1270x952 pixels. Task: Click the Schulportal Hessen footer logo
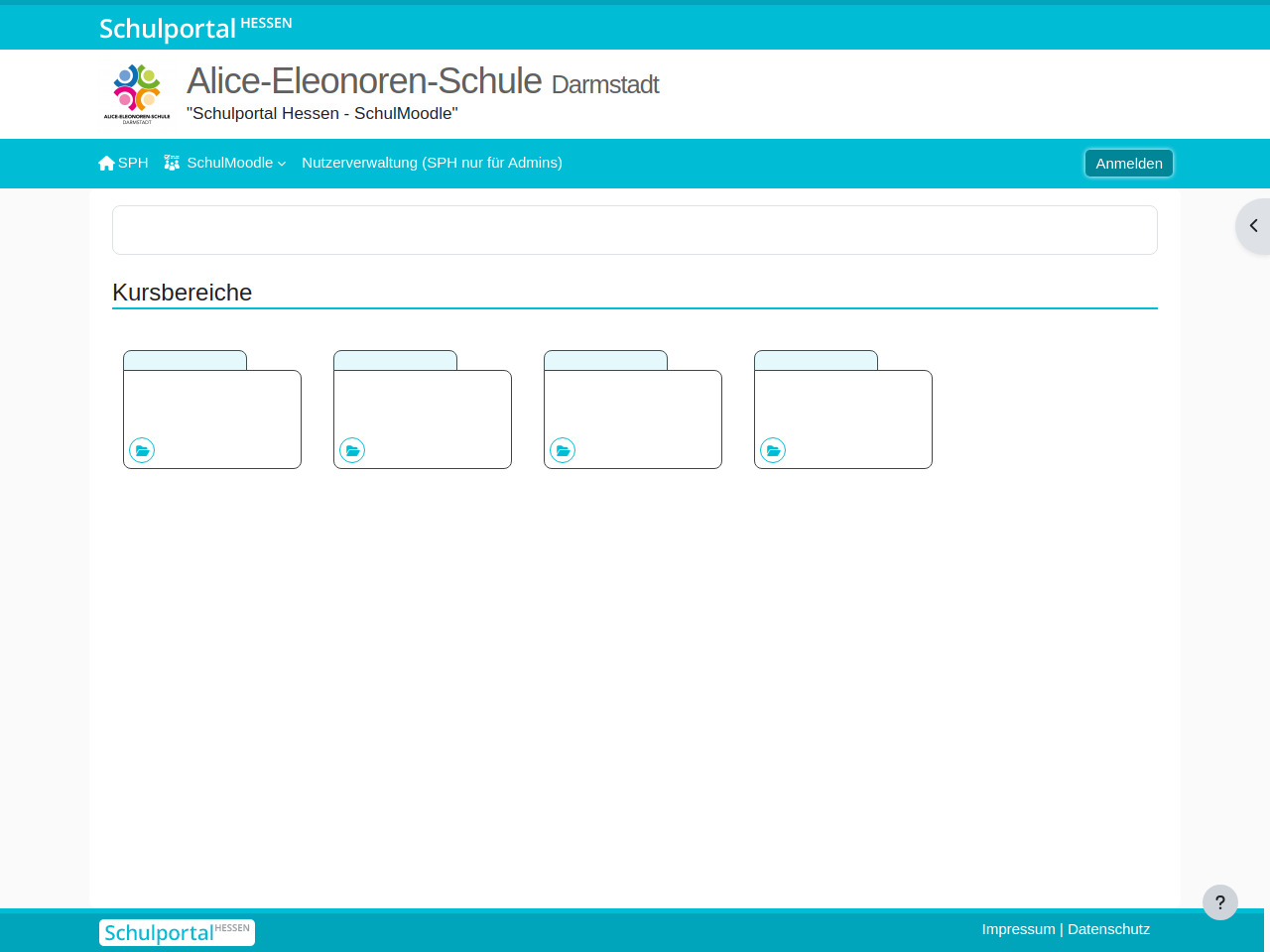(177, 932)
